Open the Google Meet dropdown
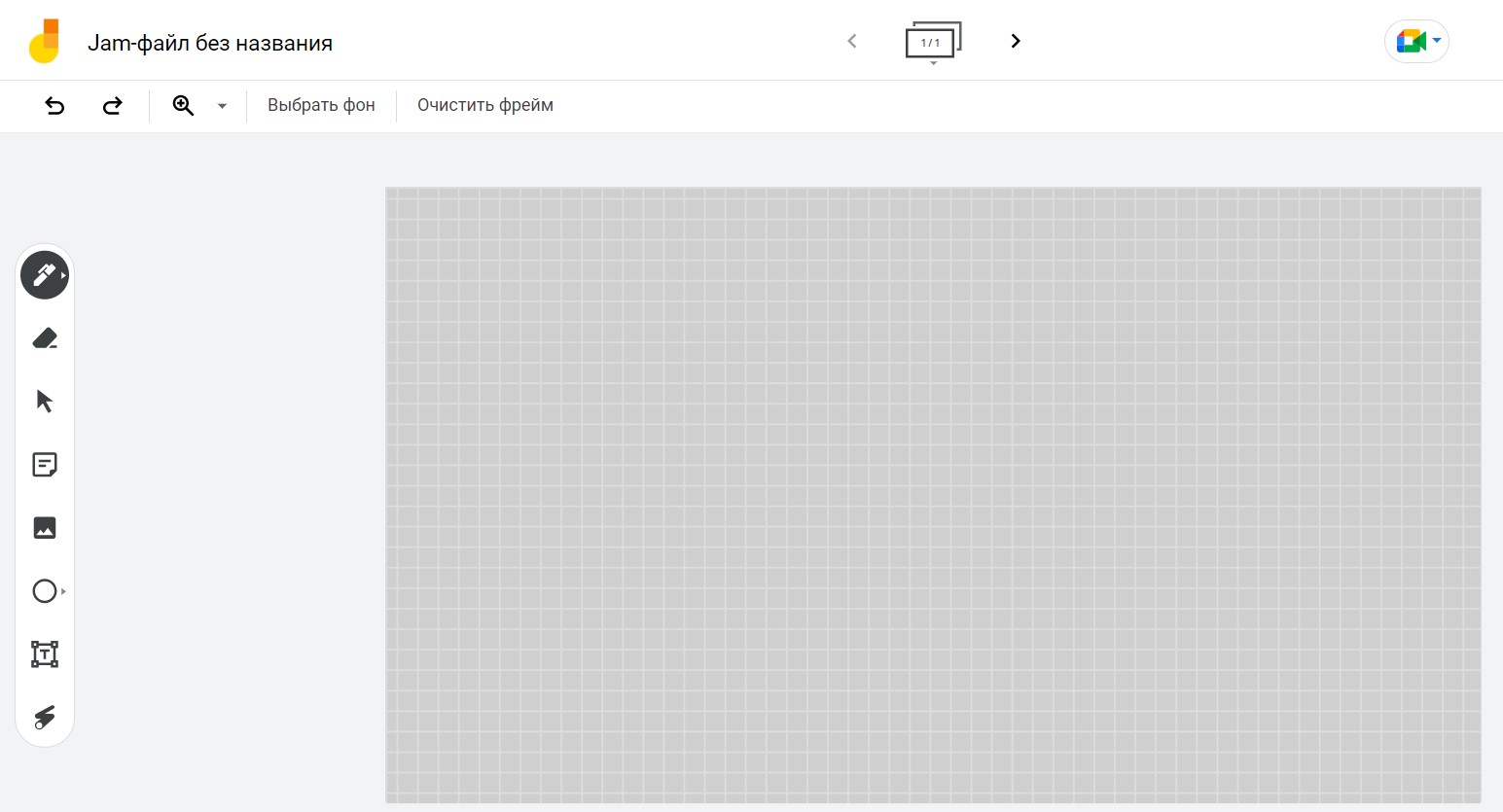1503x812 pixels. pyautogui.click(x=1416, y=42)
